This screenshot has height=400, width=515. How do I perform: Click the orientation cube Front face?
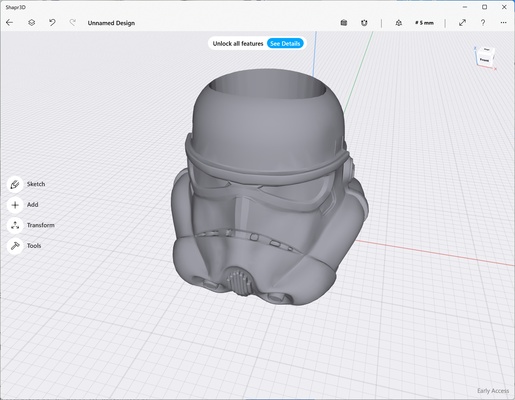[484, 60]
